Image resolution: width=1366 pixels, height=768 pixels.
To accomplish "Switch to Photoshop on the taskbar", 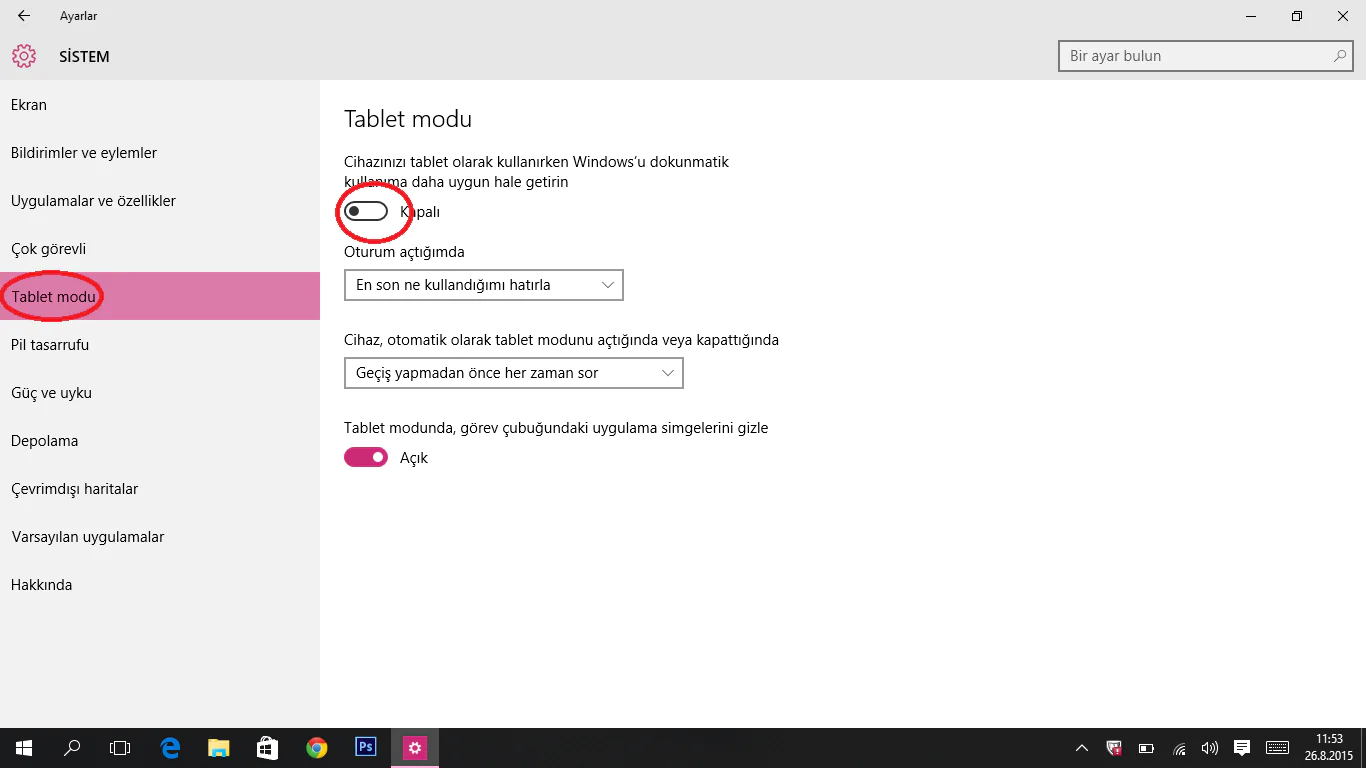I will [x=366, y=748].
